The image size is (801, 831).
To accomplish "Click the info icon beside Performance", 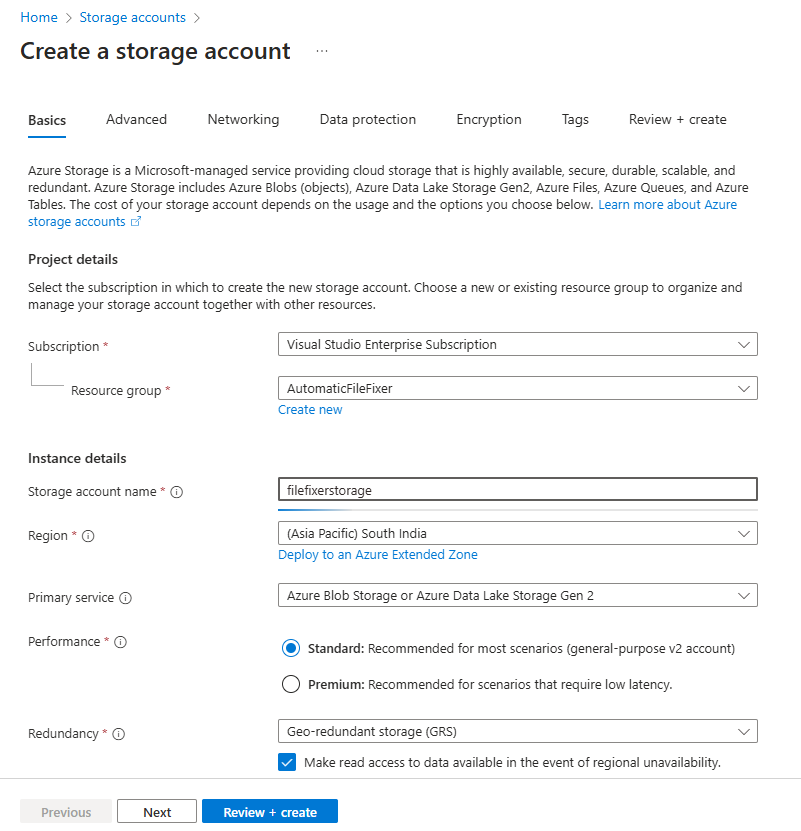I will tap(120, 642).
